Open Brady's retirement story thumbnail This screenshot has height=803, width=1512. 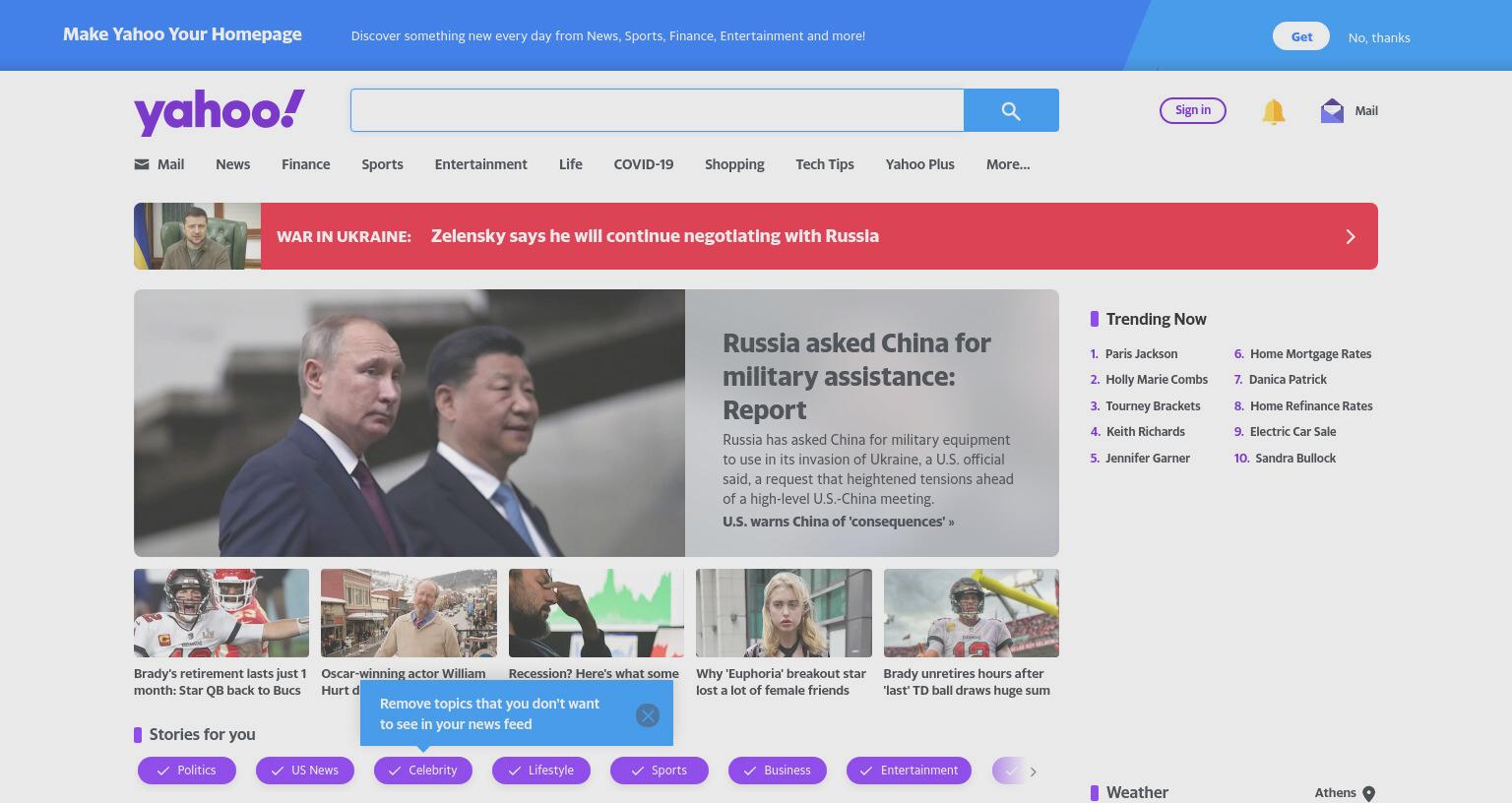(221, 613)
